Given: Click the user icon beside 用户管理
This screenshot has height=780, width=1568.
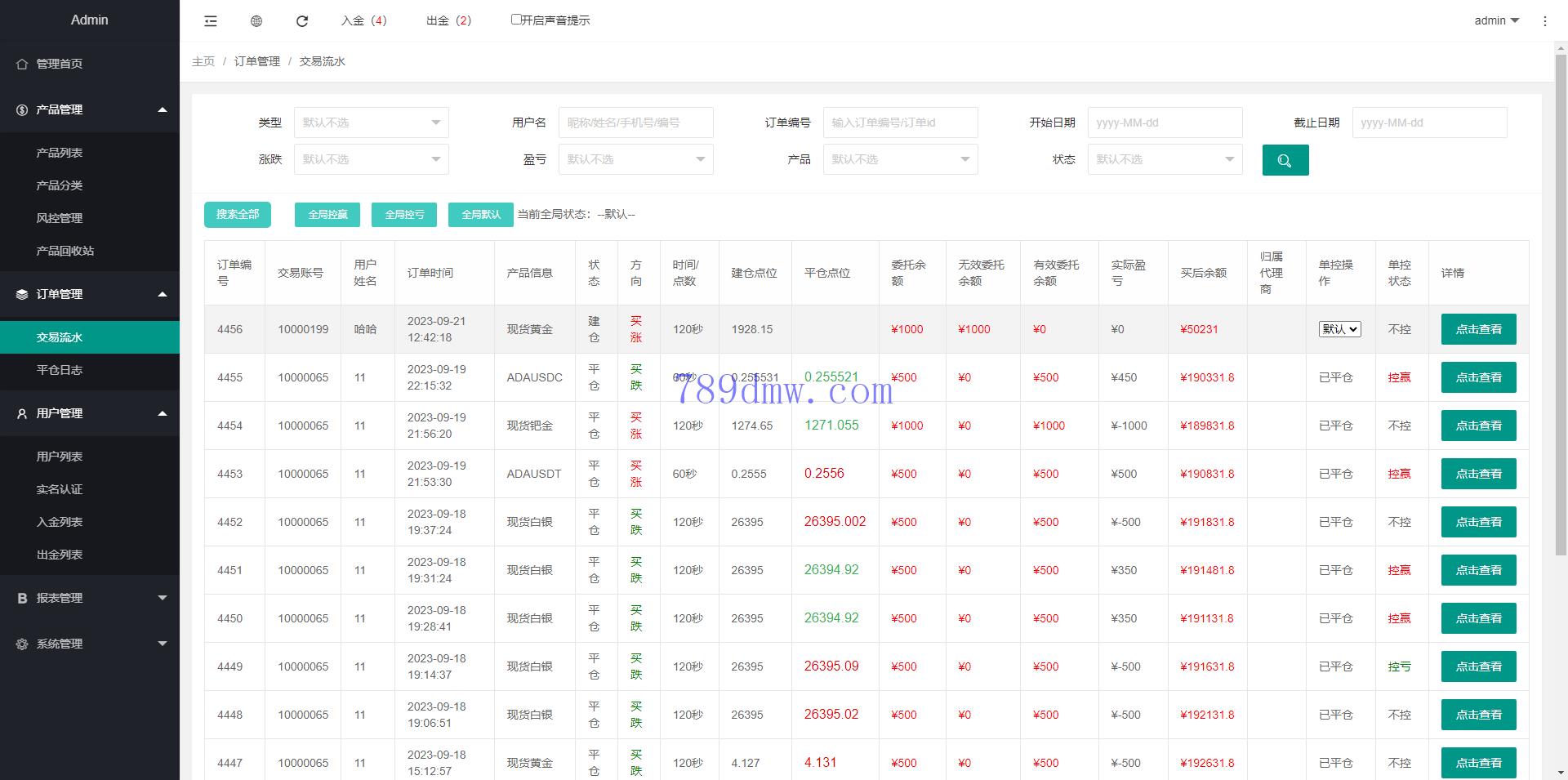Looking at the screenshot, I should point(22,414).
